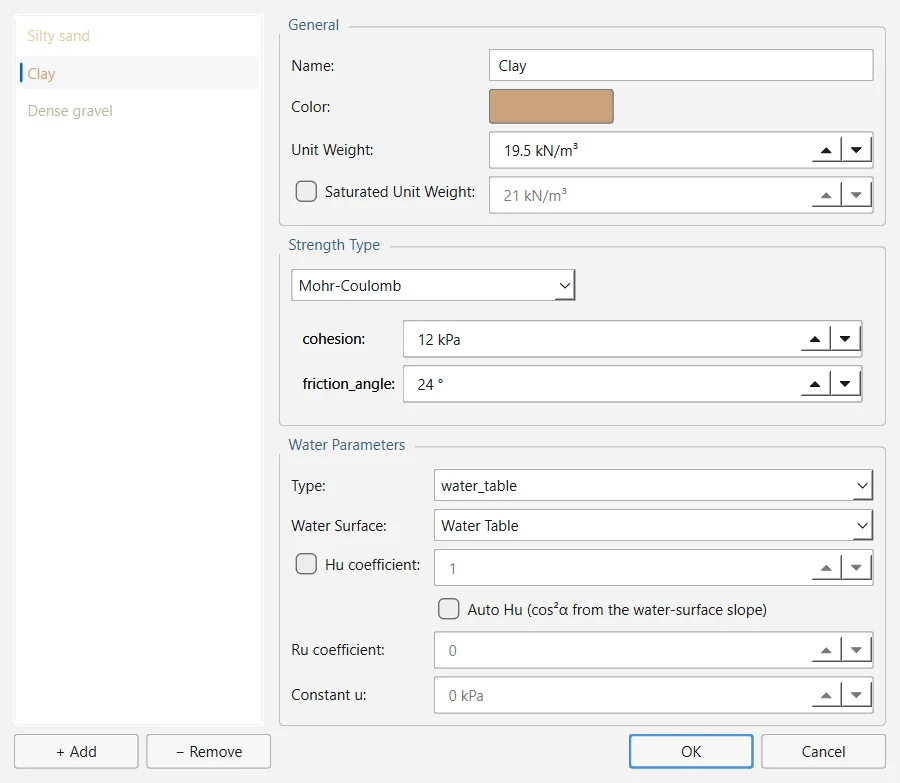The width and height of the screenshot is (900, 783).
Task: Decrease Constant u down arrow
Action: (856, 695)
